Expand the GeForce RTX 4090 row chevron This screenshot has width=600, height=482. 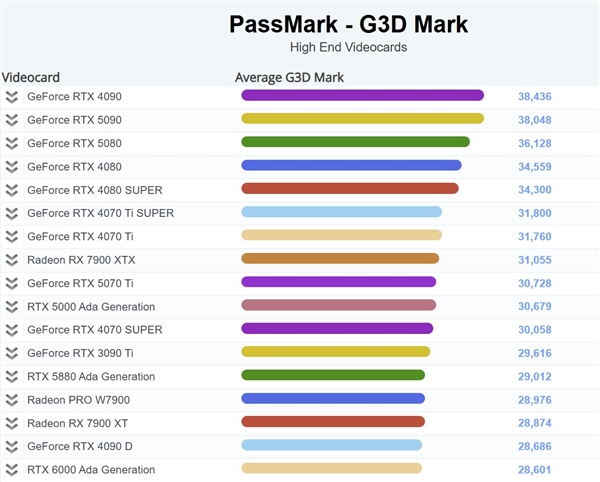[12, 97]
